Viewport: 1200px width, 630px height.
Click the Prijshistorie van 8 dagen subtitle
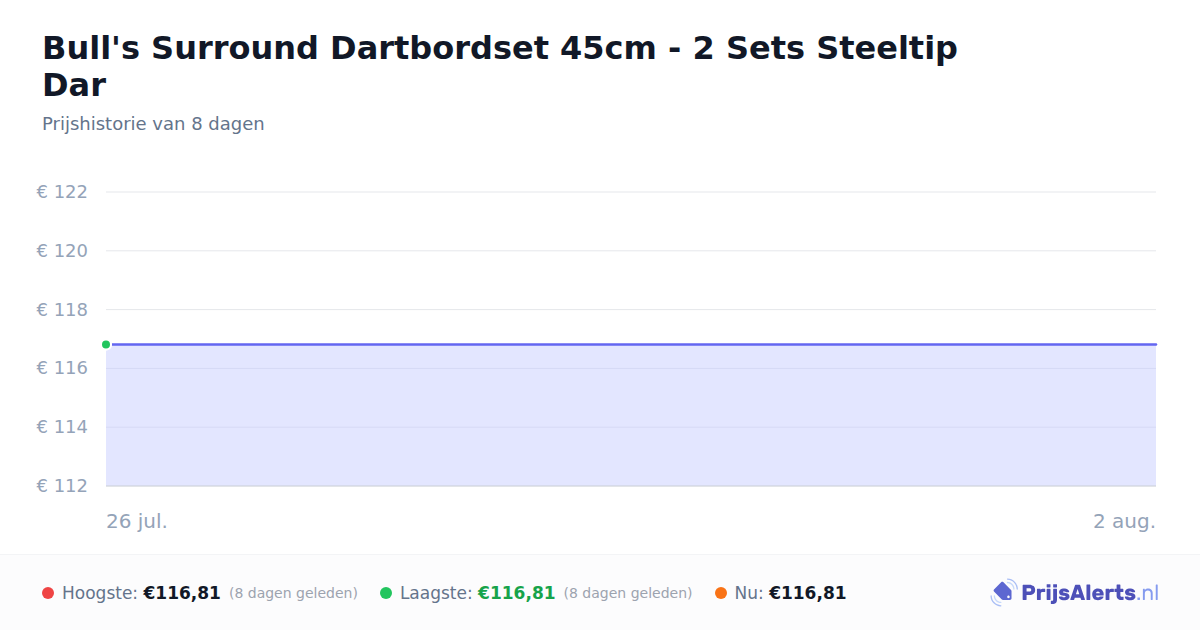[153, 124]
